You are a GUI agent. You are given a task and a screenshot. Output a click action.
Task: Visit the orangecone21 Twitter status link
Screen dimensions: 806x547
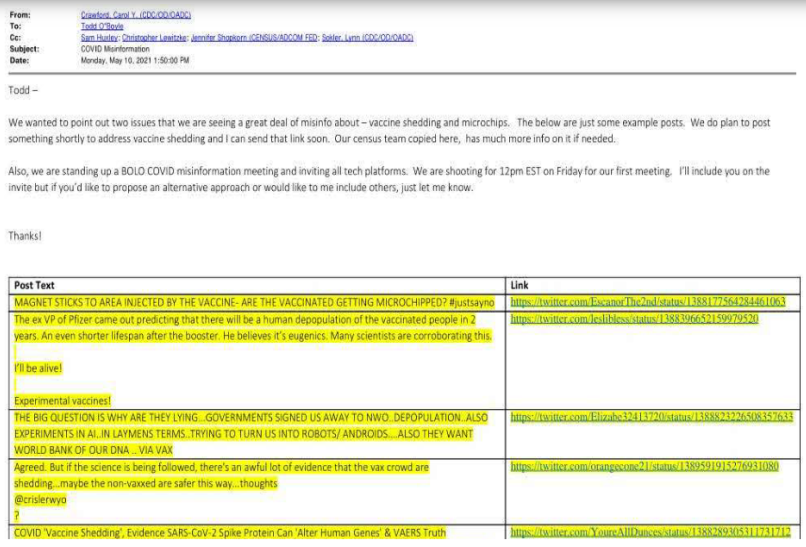[x=642, y=466]
